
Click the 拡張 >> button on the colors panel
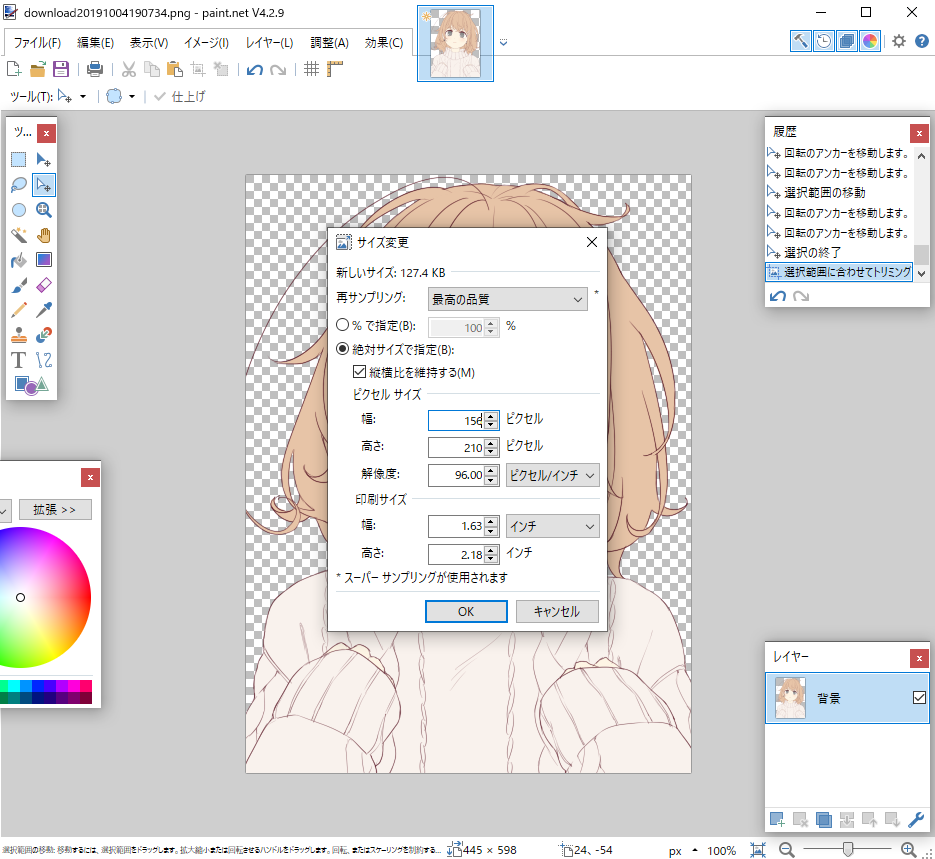coord(55,509)
